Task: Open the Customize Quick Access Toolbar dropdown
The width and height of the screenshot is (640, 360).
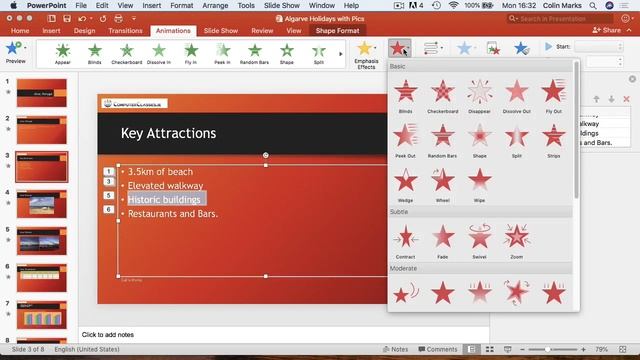Action: click(134, 19)
